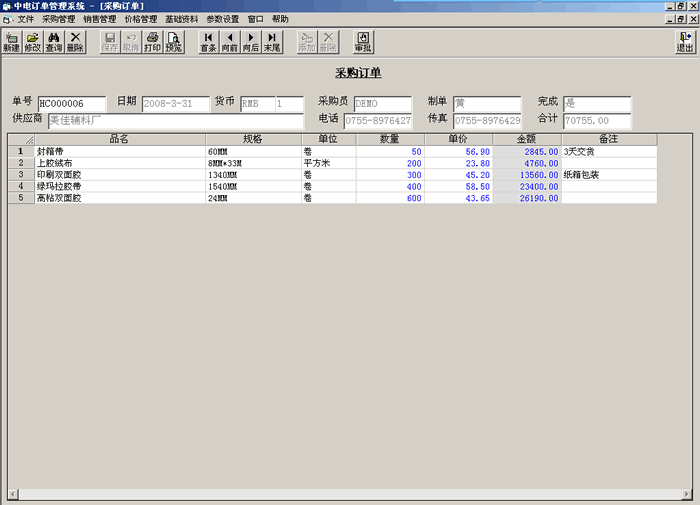Image resolution: width=700 pixels, height=505 pixels.
Task: Click the 传真 field showing 0755-8976429
Action: click(x=487, y=121)
